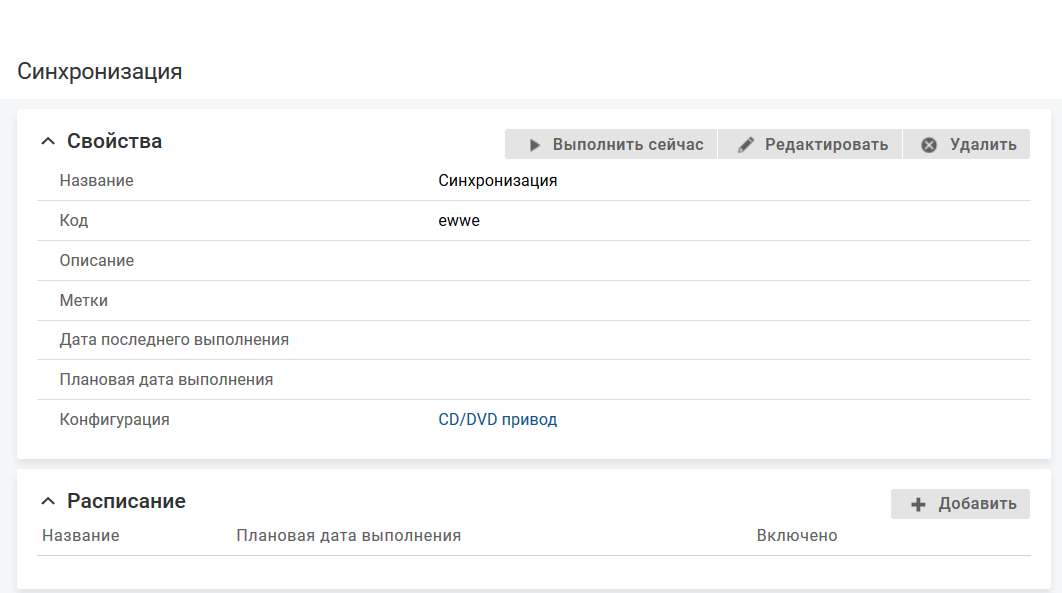Image resolution: width=1062 pixels, height=593 pixels.
Task: Select the Синхронизация value in the Название row
Action: pos(497,181)
